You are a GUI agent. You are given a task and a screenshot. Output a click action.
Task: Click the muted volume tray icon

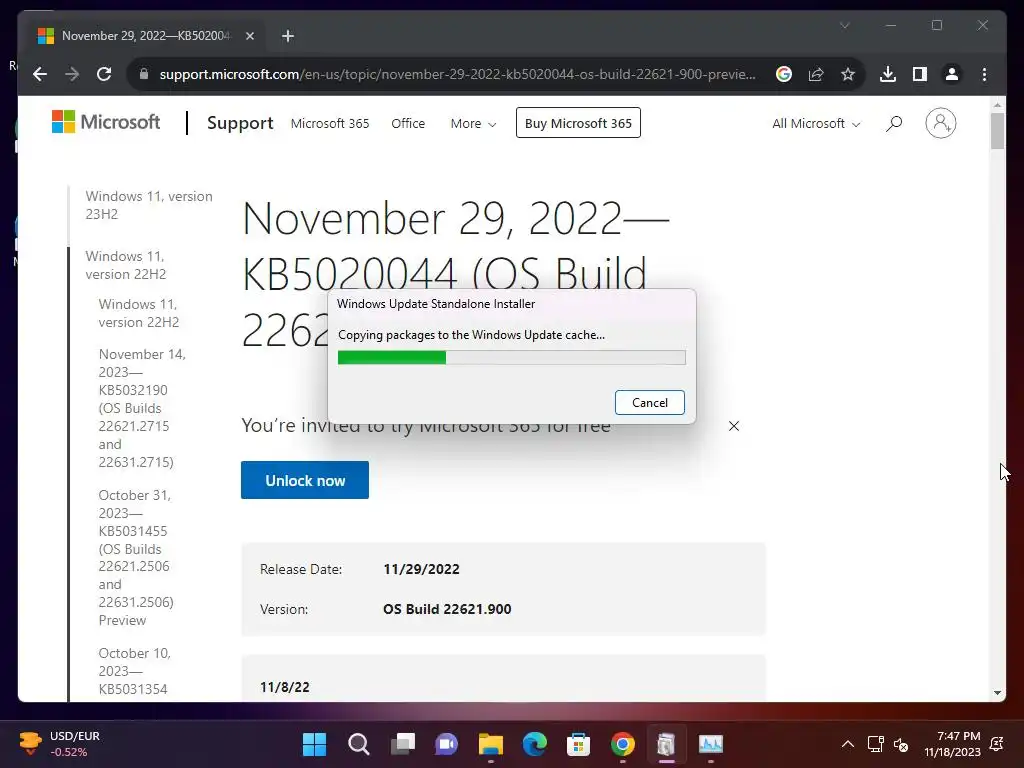(x=901, y=744)
